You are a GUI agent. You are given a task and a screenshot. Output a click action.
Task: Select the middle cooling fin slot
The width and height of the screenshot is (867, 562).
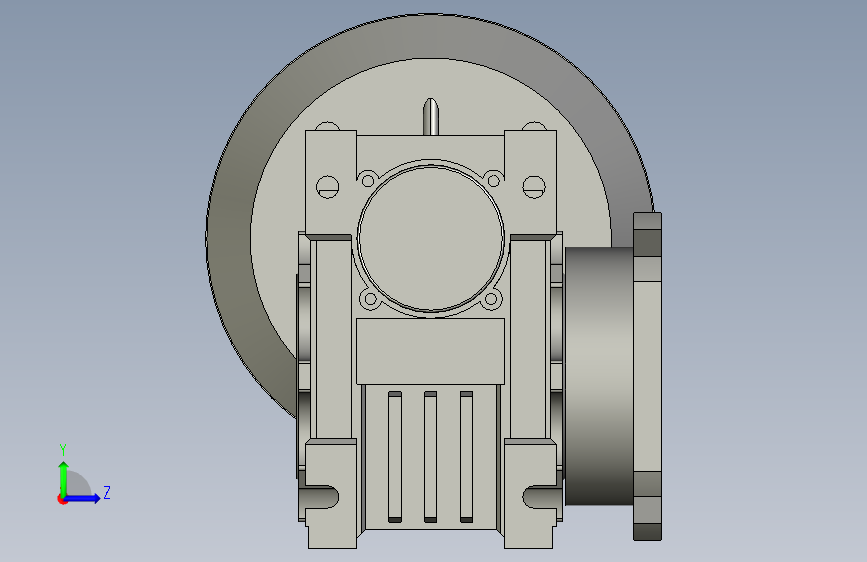[430, 457]
